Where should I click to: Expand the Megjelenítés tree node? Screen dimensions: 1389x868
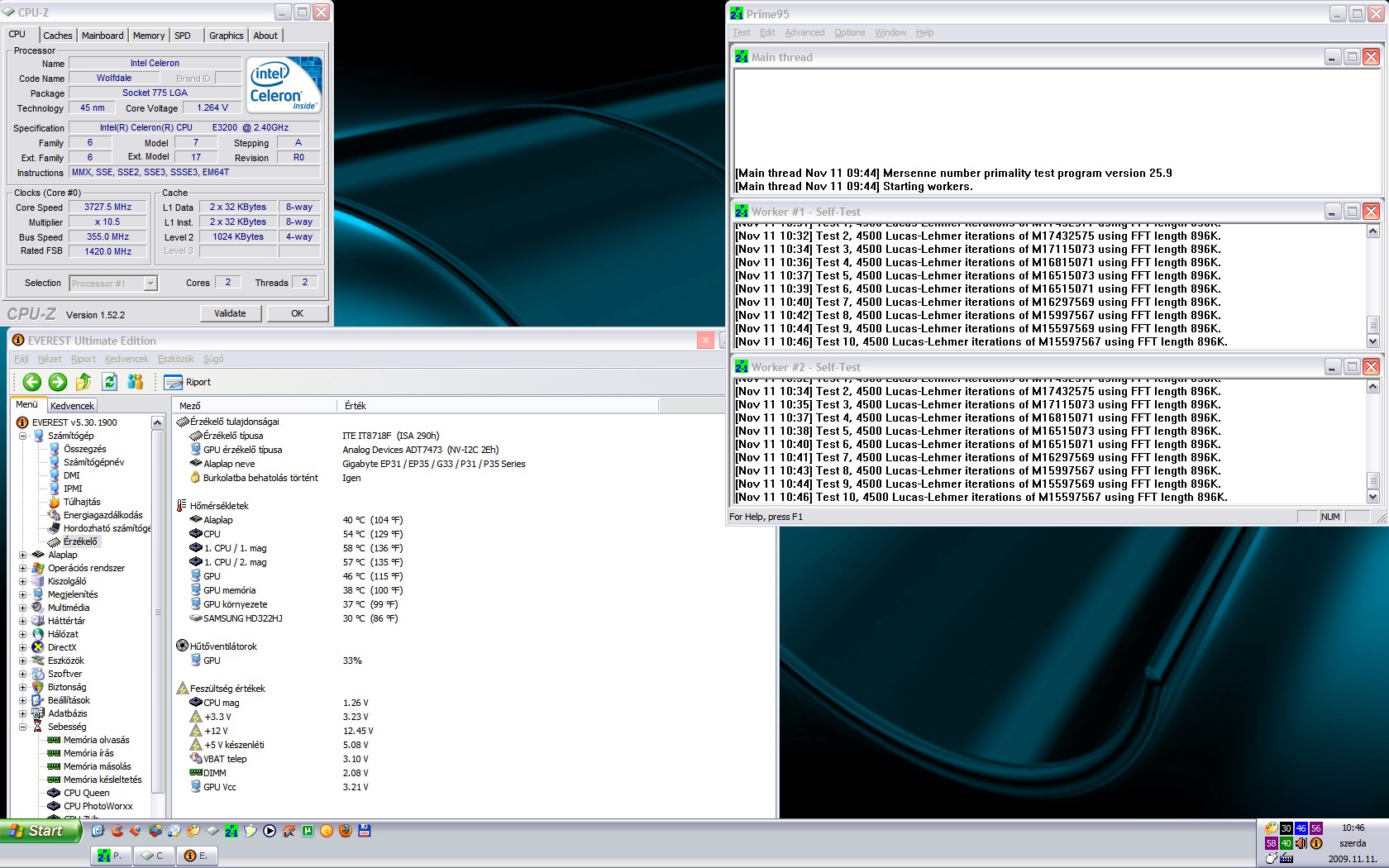pos(23,594)
